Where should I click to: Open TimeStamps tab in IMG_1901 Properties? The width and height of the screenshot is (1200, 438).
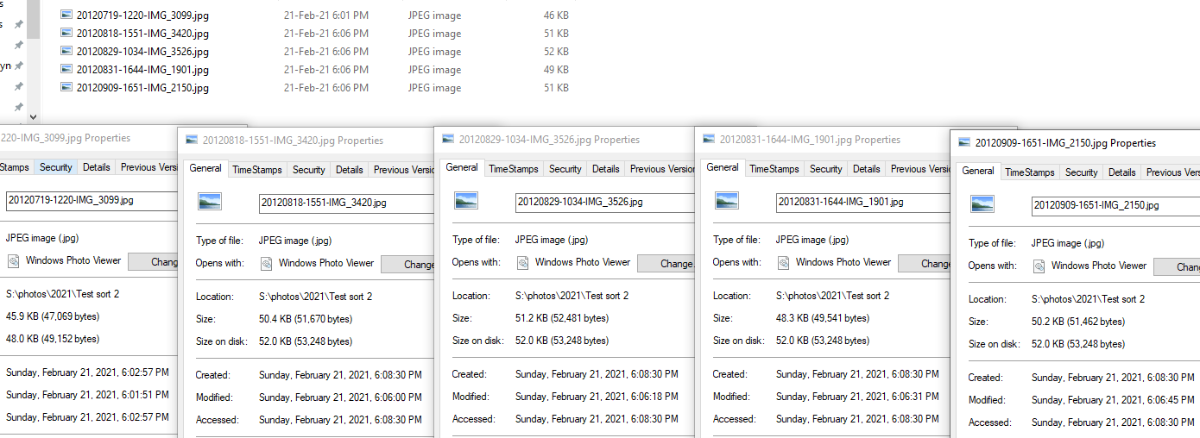[775, 169]
